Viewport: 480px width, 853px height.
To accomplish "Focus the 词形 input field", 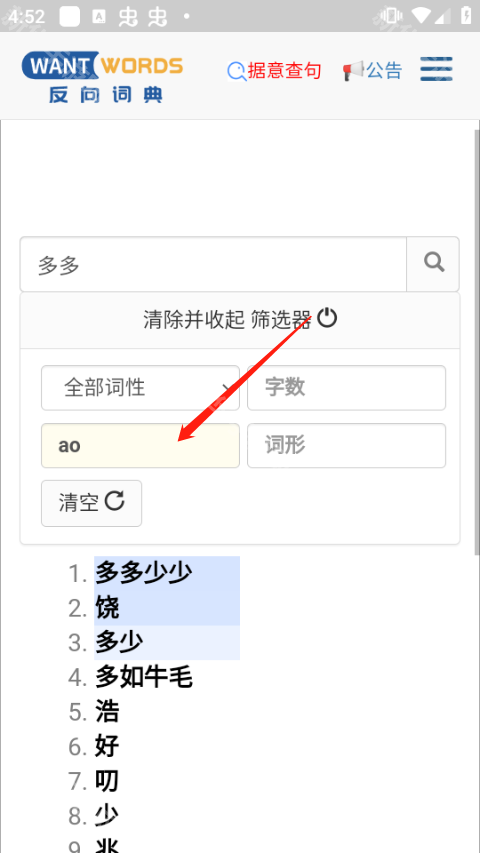I will point(347,446).
